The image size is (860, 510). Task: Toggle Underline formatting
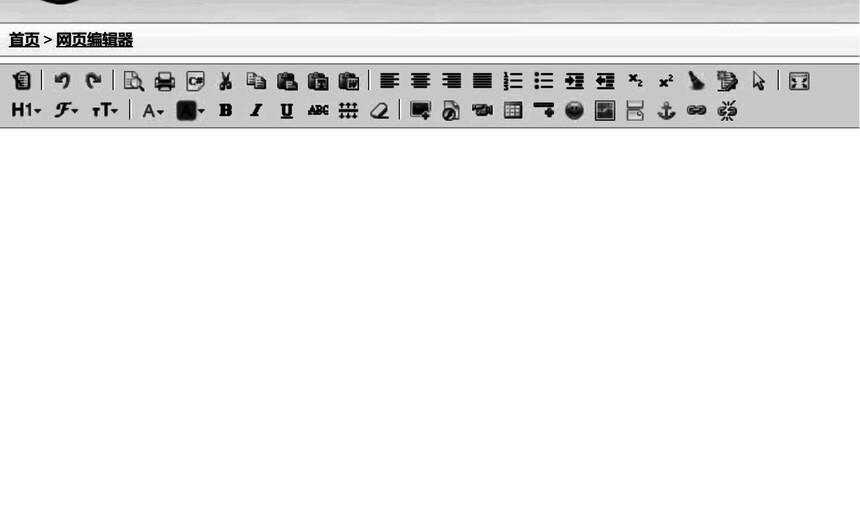pos(286,111)
